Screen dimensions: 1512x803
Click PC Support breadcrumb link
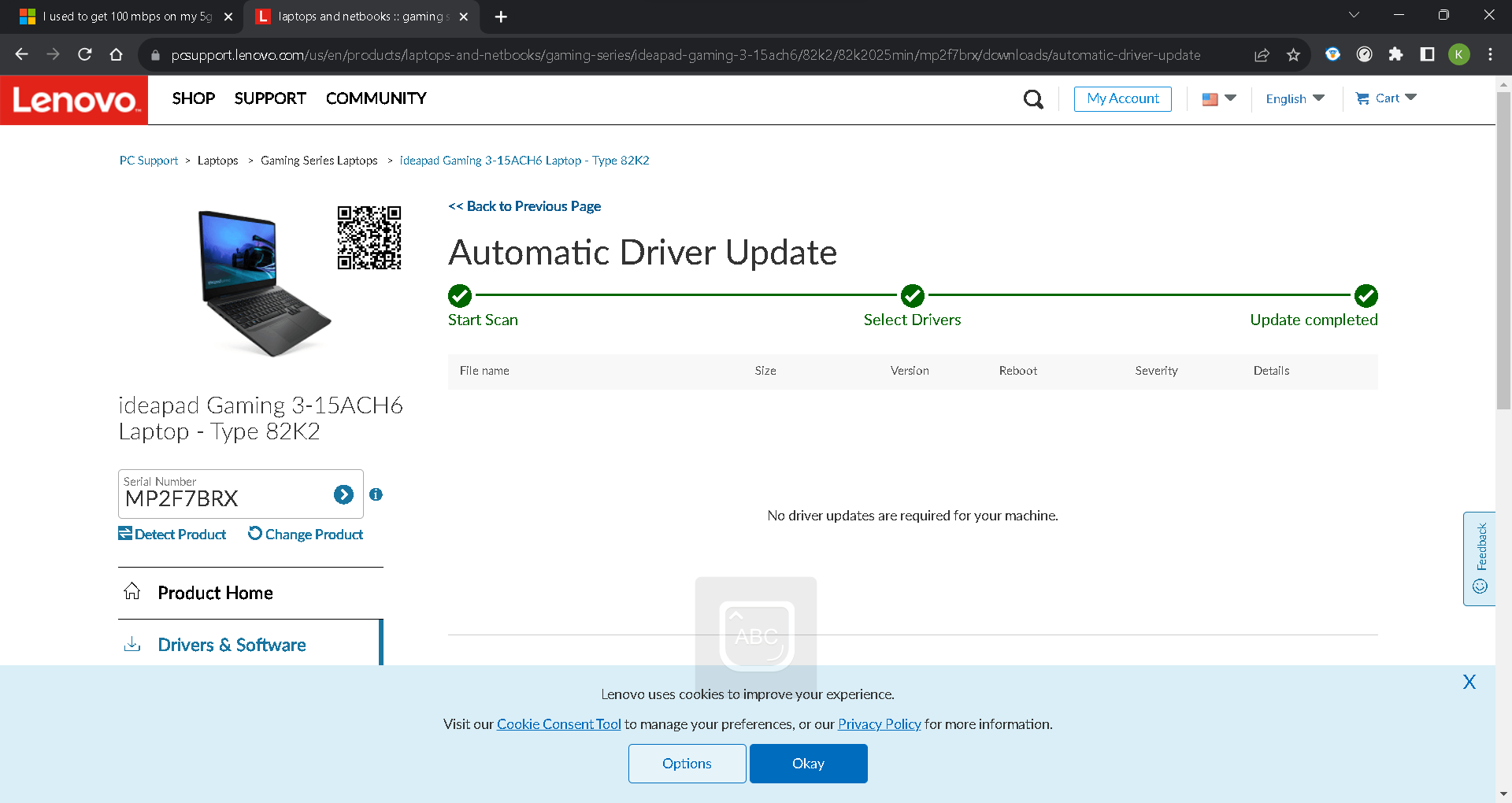(x=149, y=161)
